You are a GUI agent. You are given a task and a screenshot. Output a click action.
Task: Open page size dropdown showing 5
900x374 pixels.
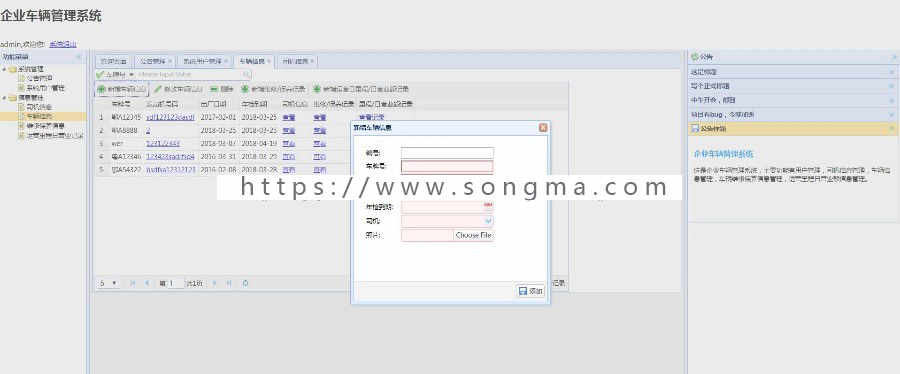(108, 283)
